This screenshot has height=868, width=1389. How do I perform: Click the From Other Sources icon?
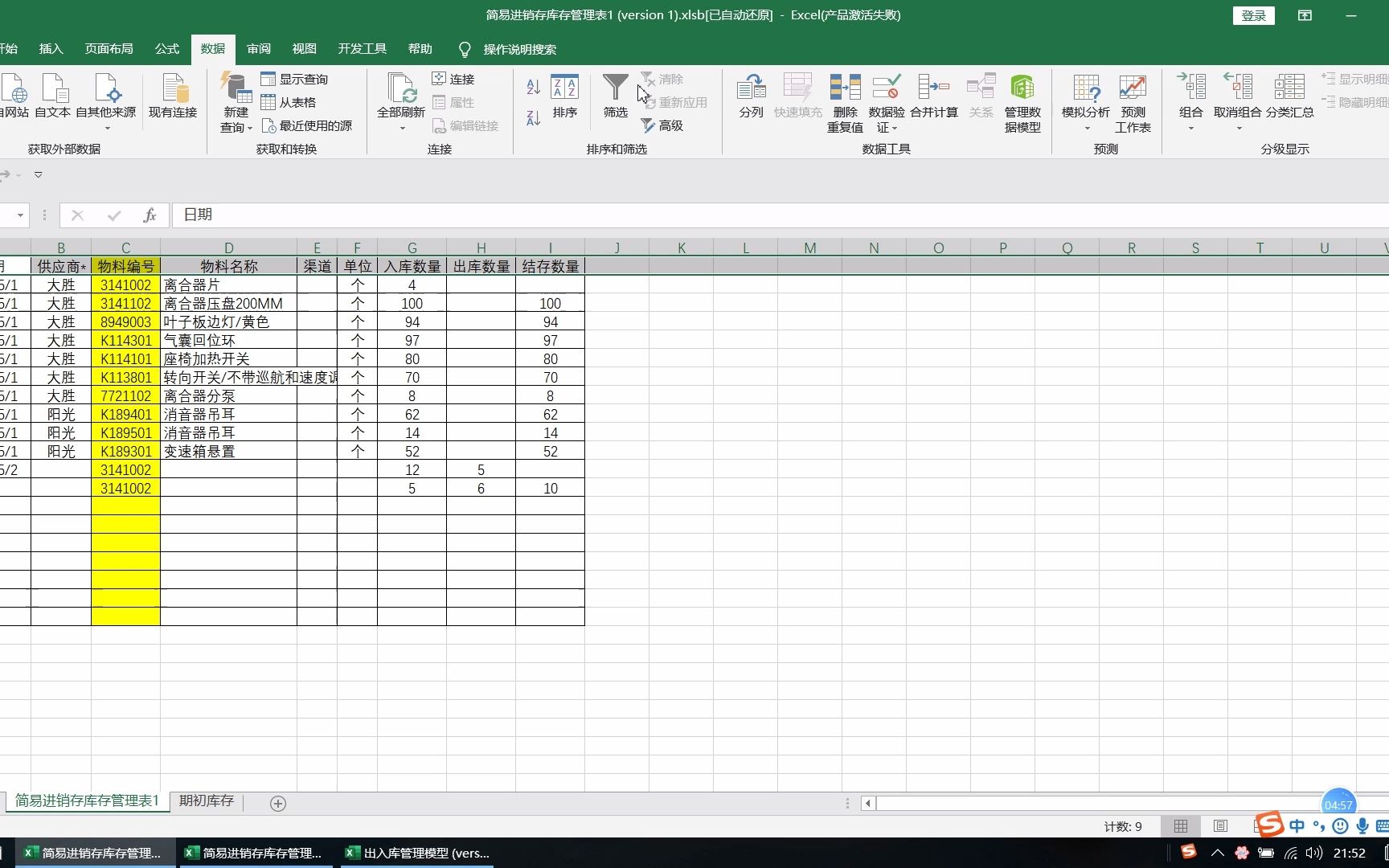tap(106, 87)
